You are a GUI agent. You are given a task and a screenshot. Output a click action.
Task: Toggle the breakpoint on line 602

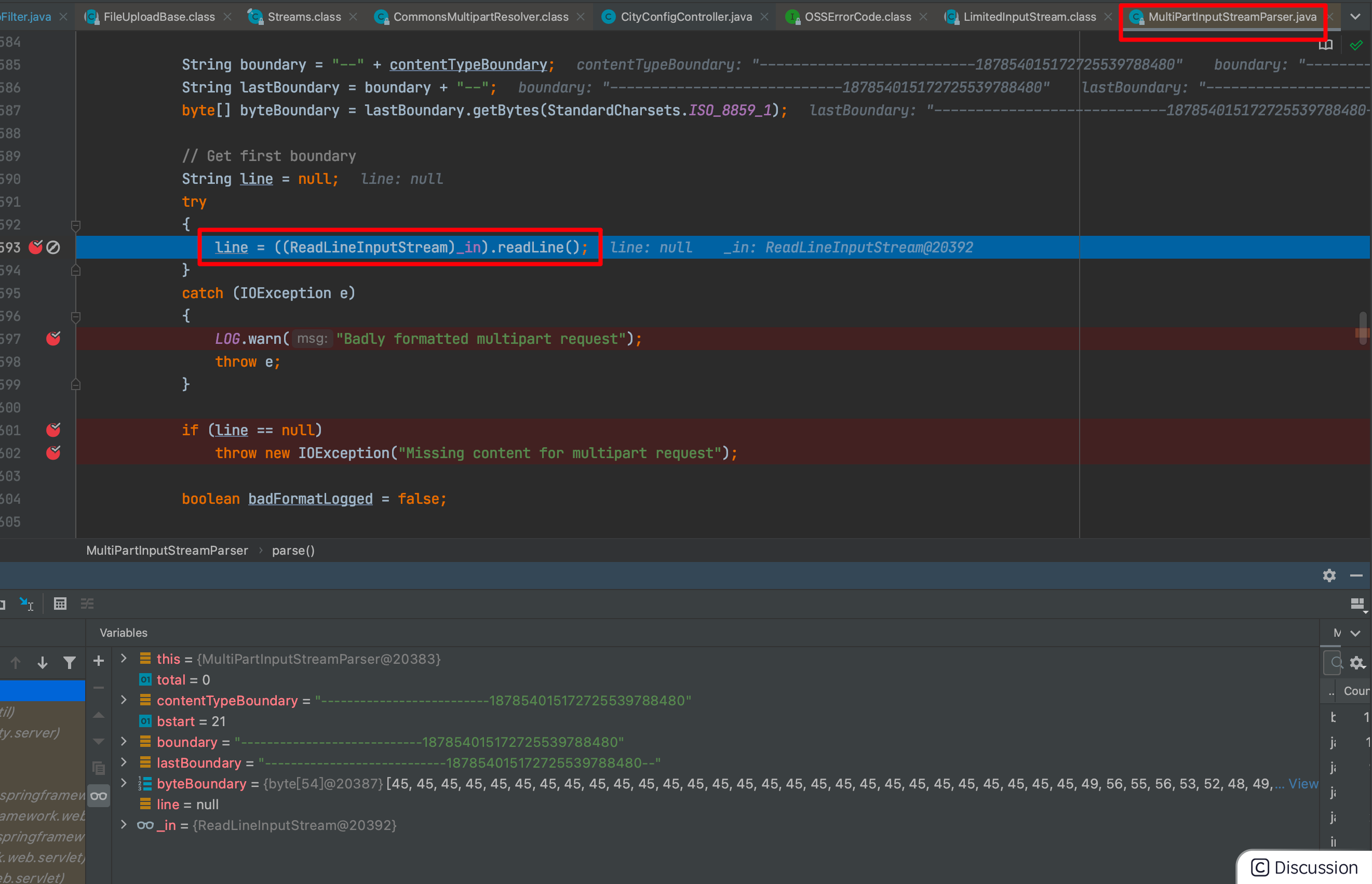(53, 453)
